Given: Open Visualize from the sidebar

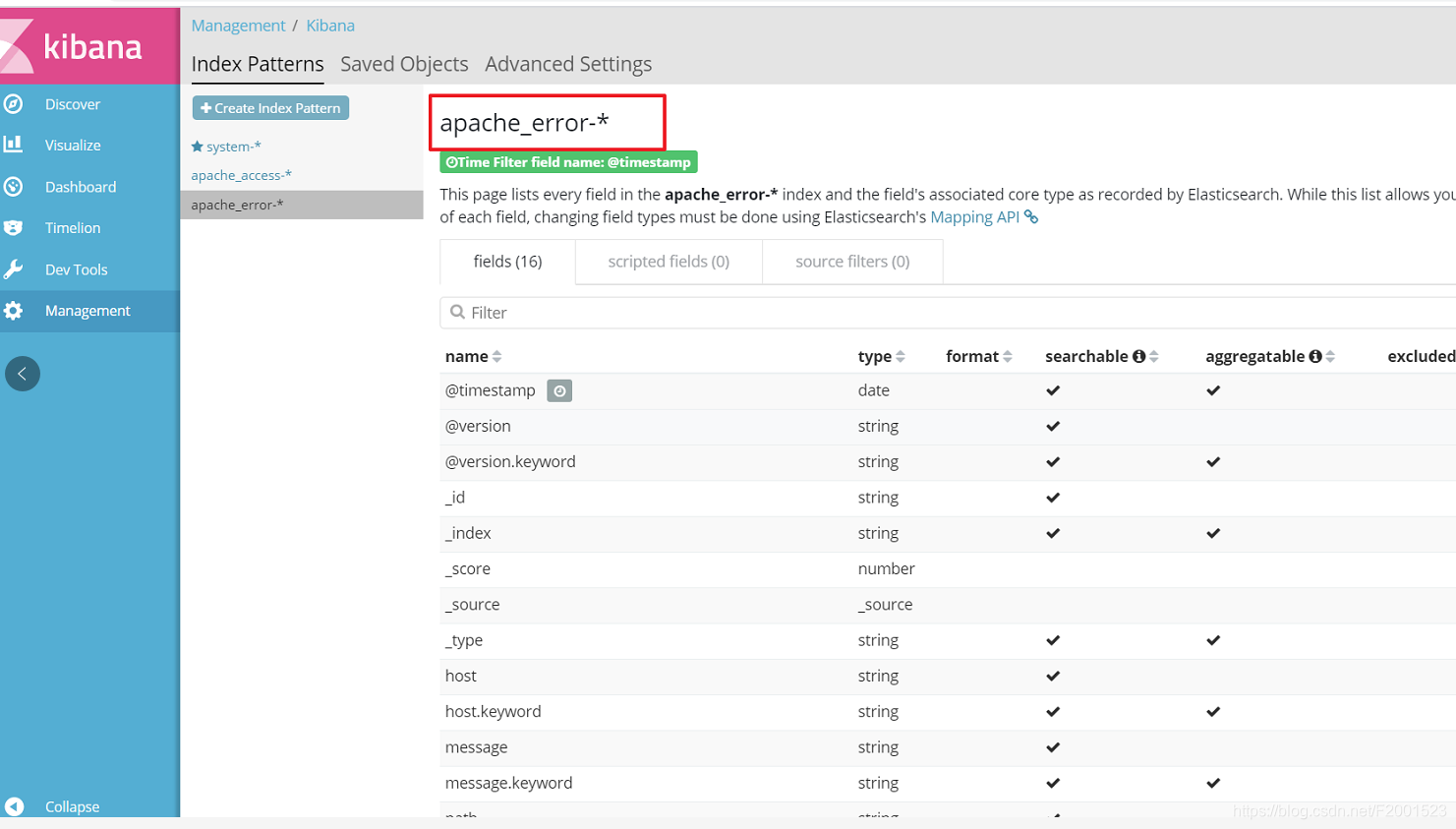Looking at the screenshot, I should pyautogui.click(x=73, y=146).
